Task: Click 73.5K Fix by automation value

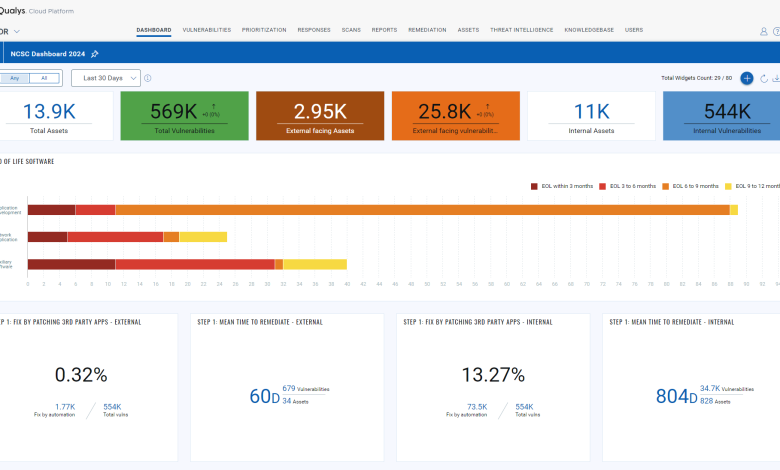Action: [x=477, y=407]
